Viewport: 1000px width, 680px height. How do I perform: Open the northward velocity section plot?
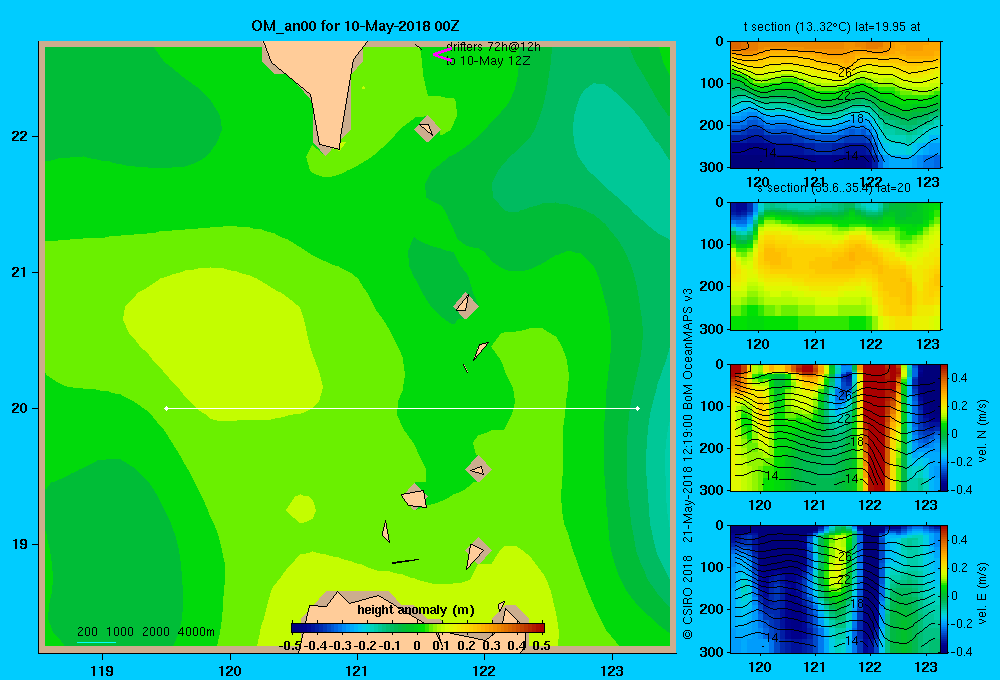coord(835,427)
